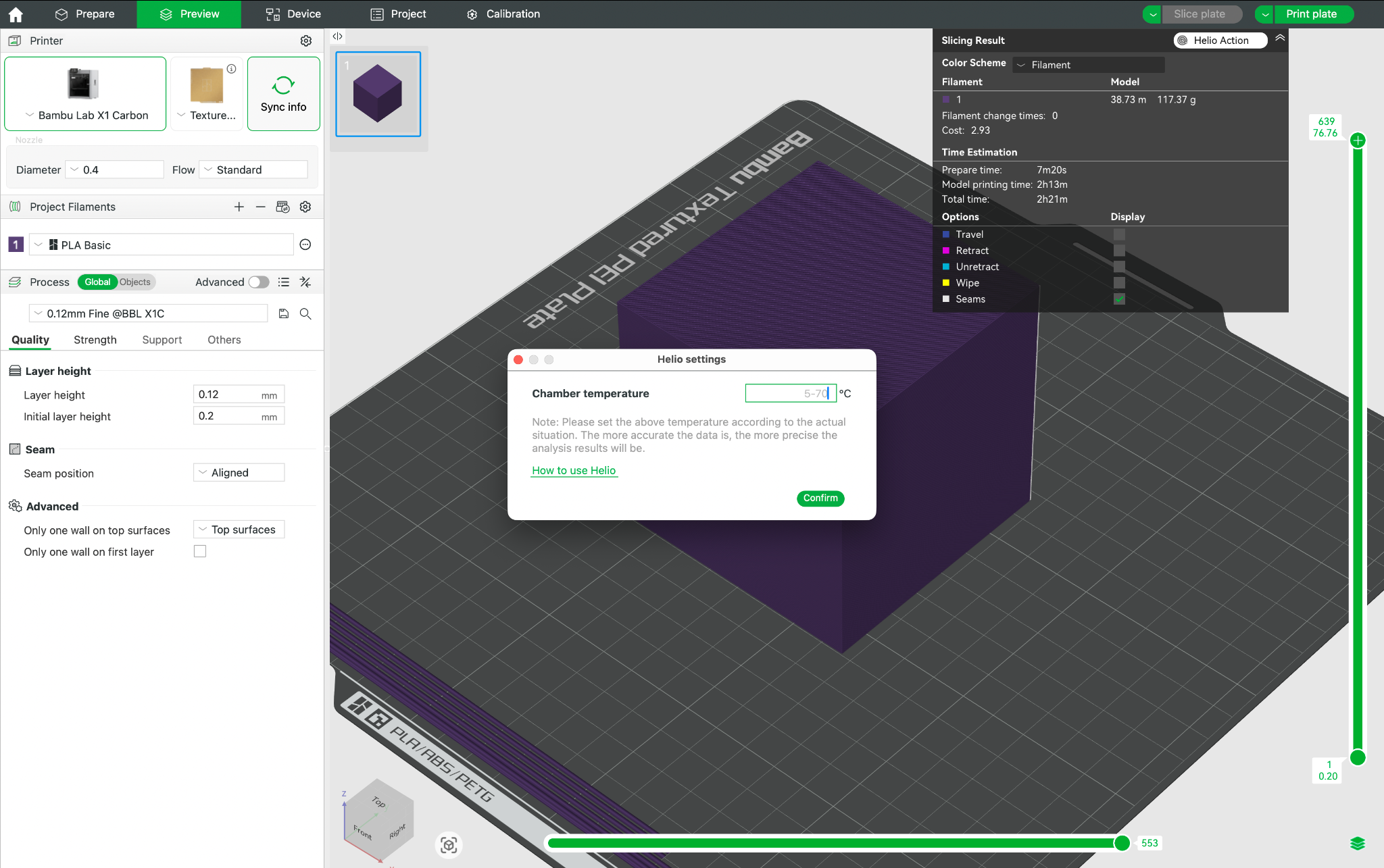Click the view cube perspective icon

(449, 845)
